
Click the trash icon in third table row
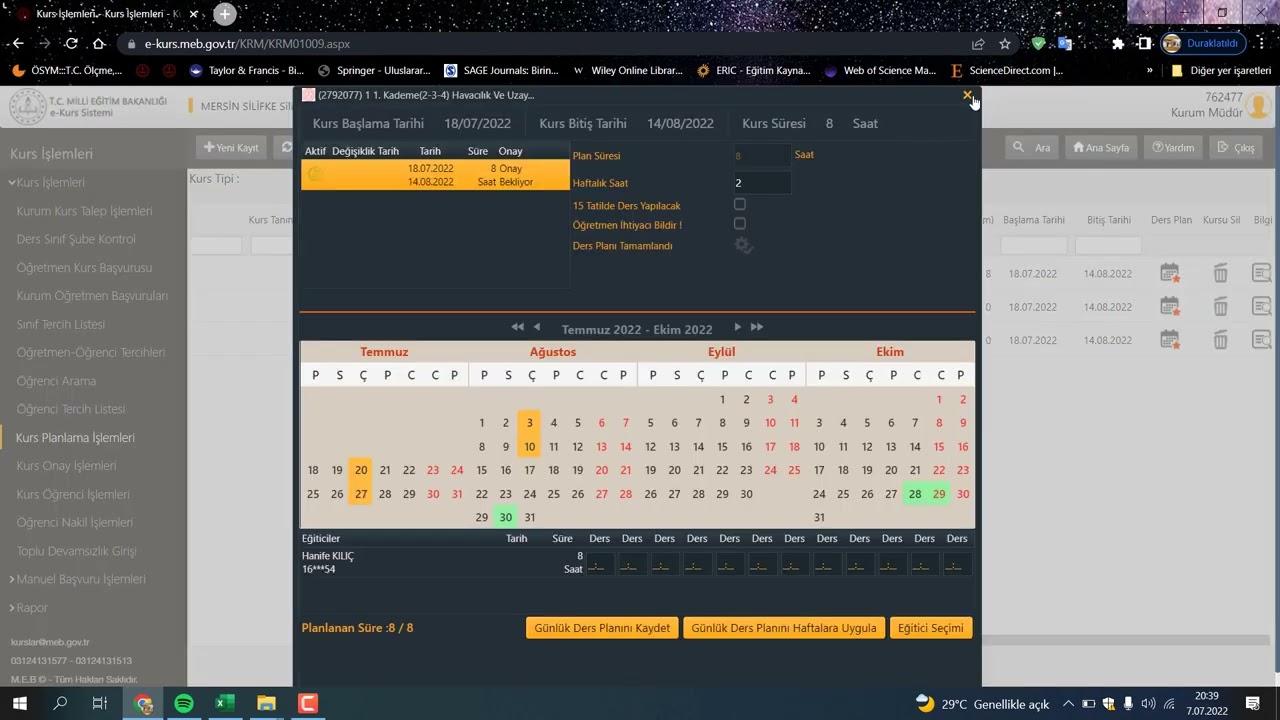(1220, 340)
